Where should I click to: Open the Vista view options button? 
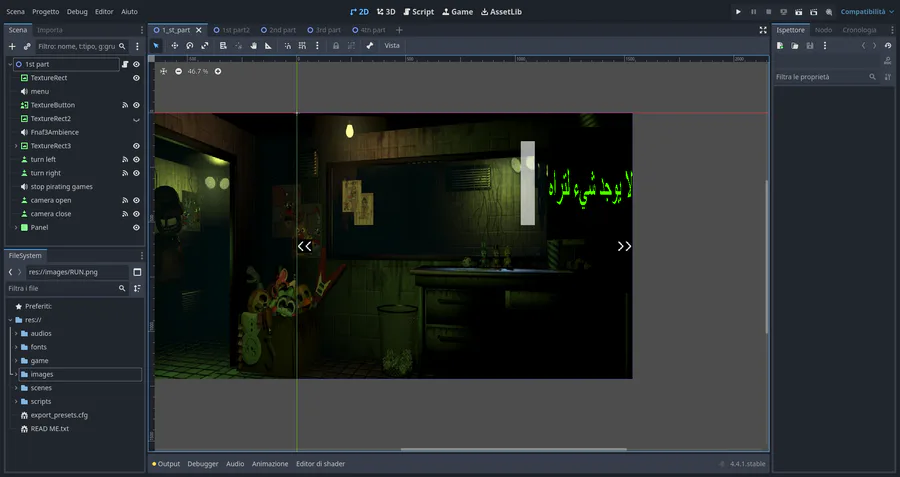coord(392,46)
